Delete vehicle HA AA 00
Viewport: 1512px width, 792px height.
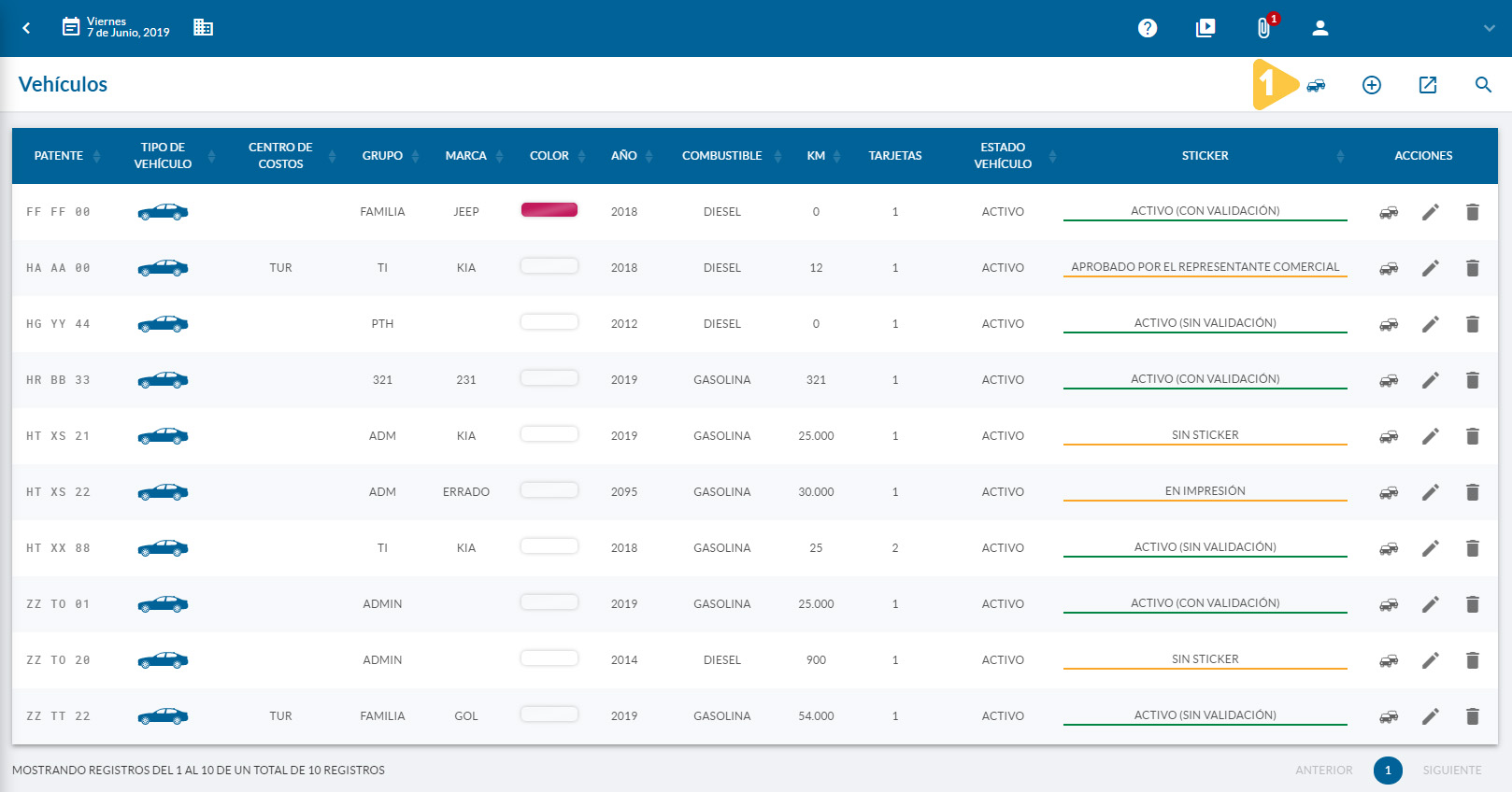click(x=1473, y=268)
